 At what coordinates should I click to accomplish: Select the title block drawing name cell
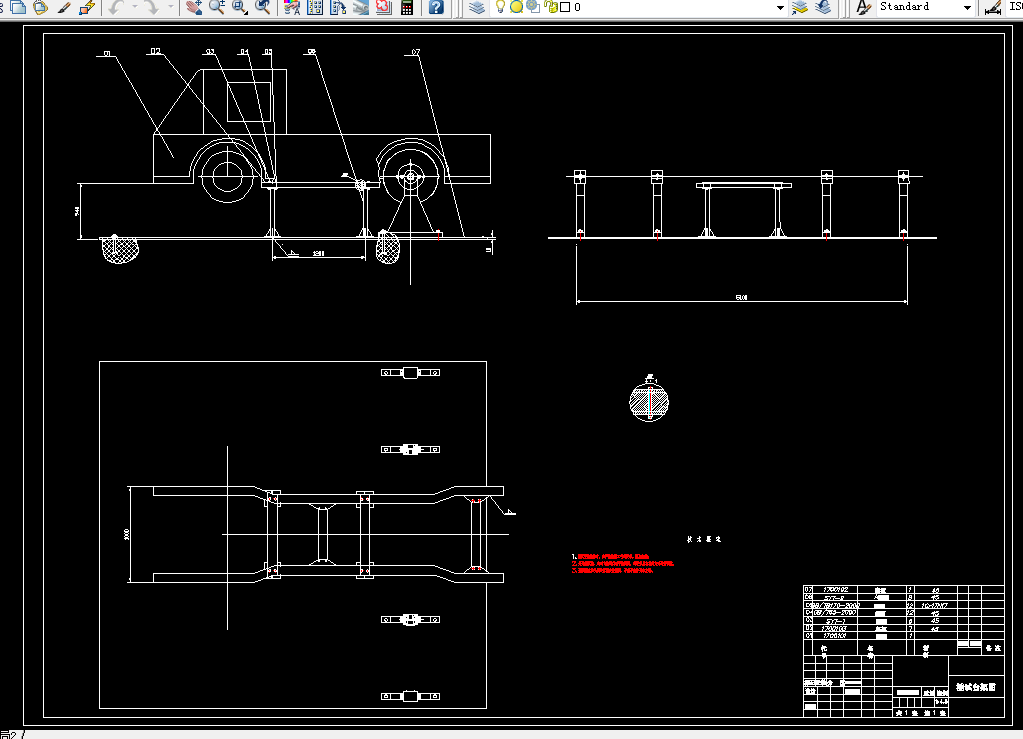(x=976, y=687)
